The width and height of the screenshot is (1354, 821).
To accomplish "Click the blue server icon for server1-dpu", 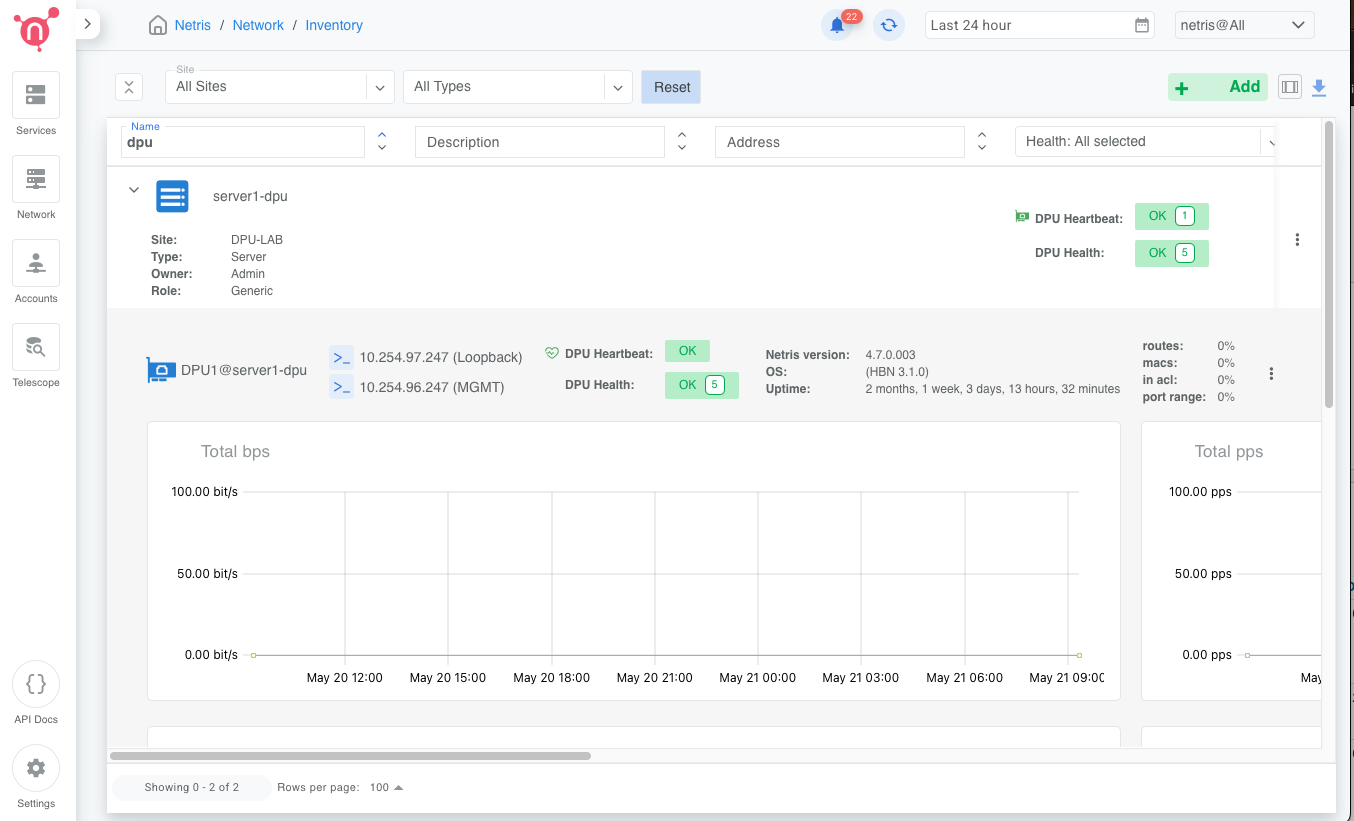I will 172,197.
